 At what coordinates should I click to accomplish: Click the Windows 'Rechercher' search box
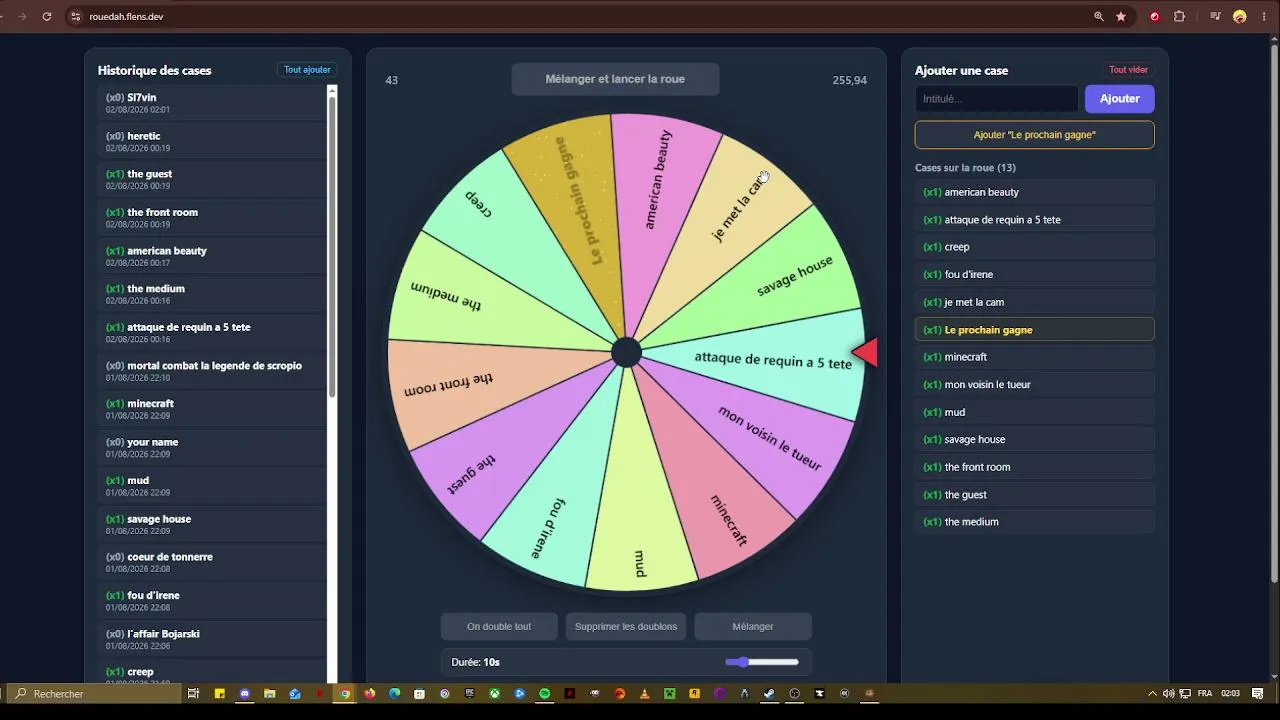tap(94, 693)
